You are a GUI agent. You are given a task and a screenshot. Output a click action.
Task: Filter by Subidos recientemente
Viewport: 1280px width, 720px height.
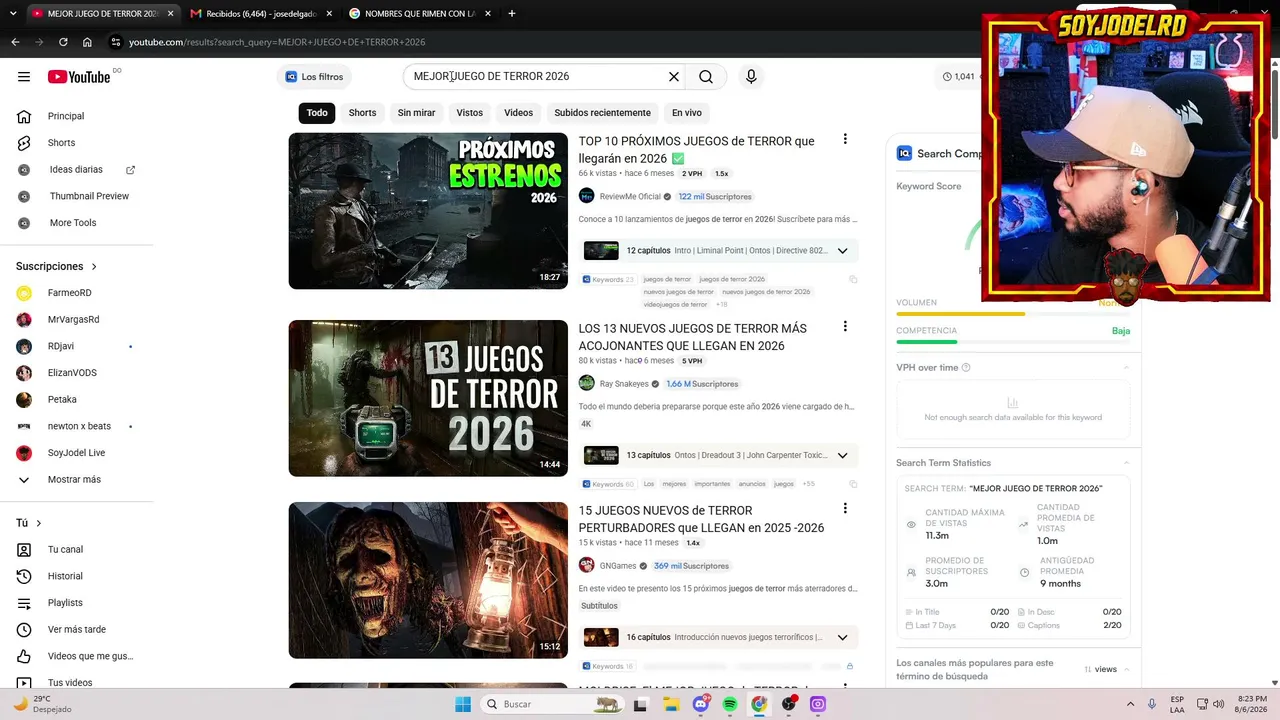(x=603, y=113)
